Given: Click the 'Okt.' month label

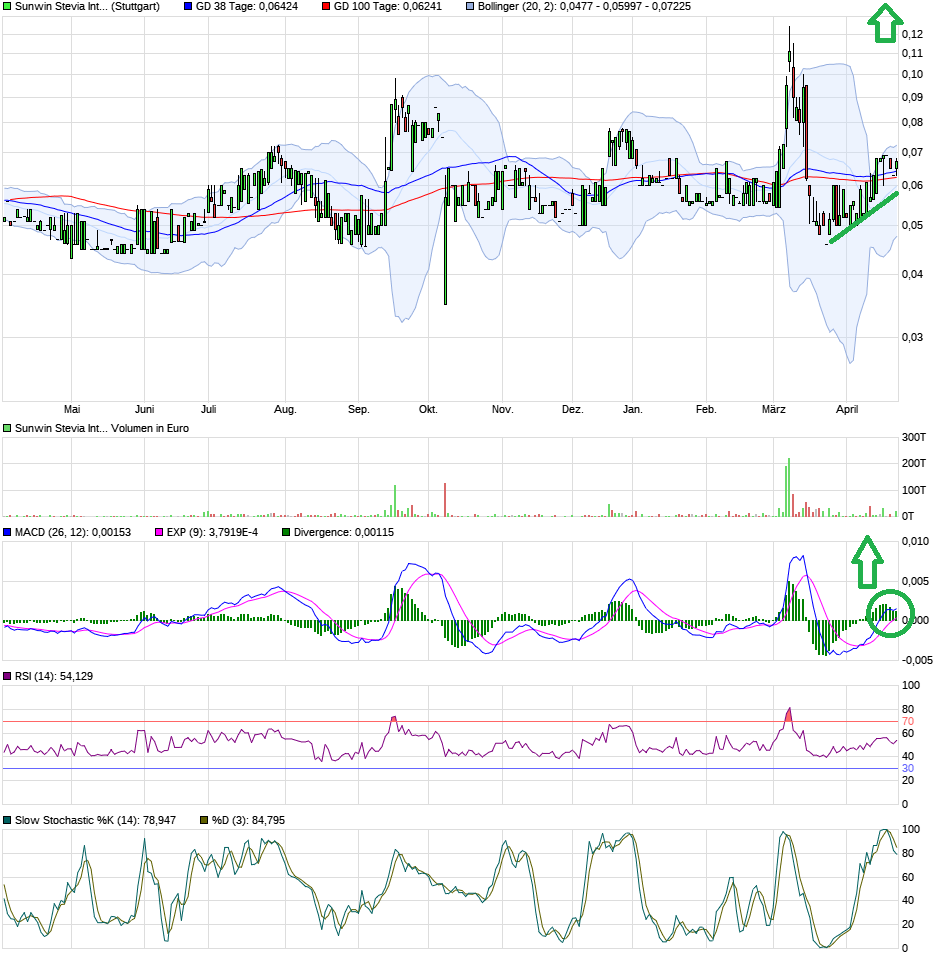Looking at the screenshot, I should [428, 409].
